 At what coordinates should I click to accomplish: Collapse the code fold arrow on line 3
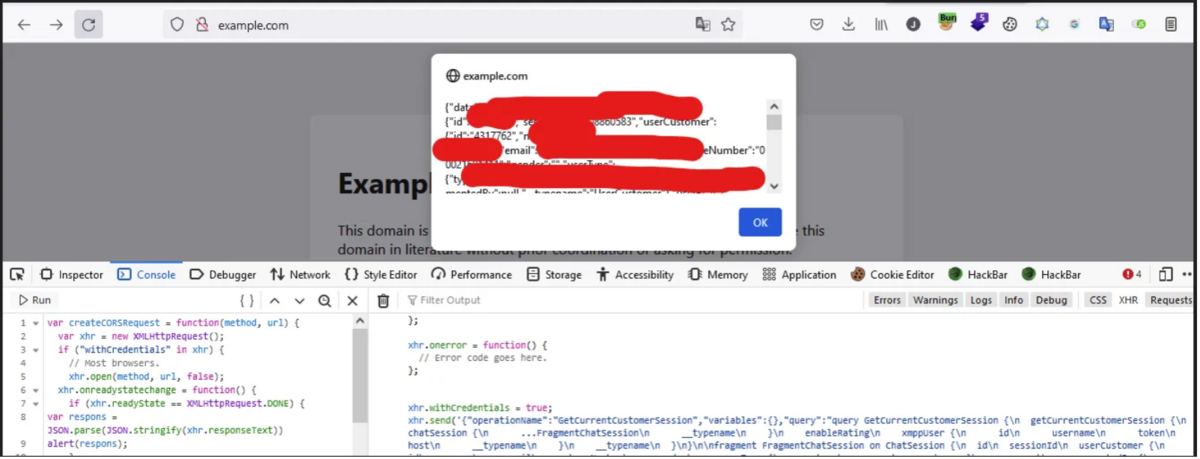(x=36, y=351)
